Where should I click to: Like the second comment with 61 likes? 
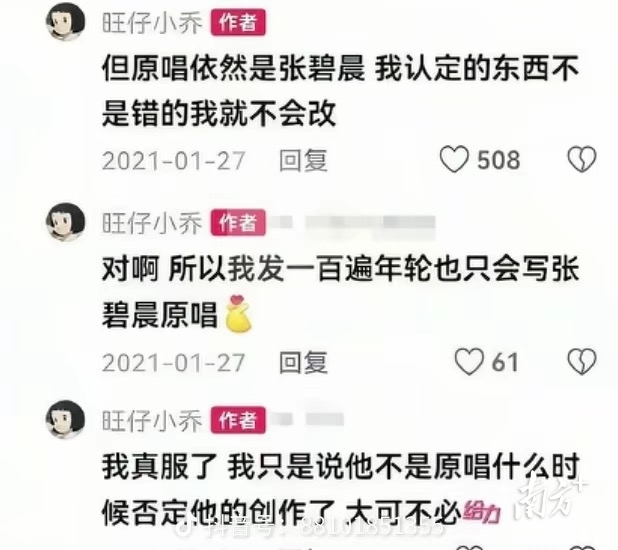tap(469, 361)
